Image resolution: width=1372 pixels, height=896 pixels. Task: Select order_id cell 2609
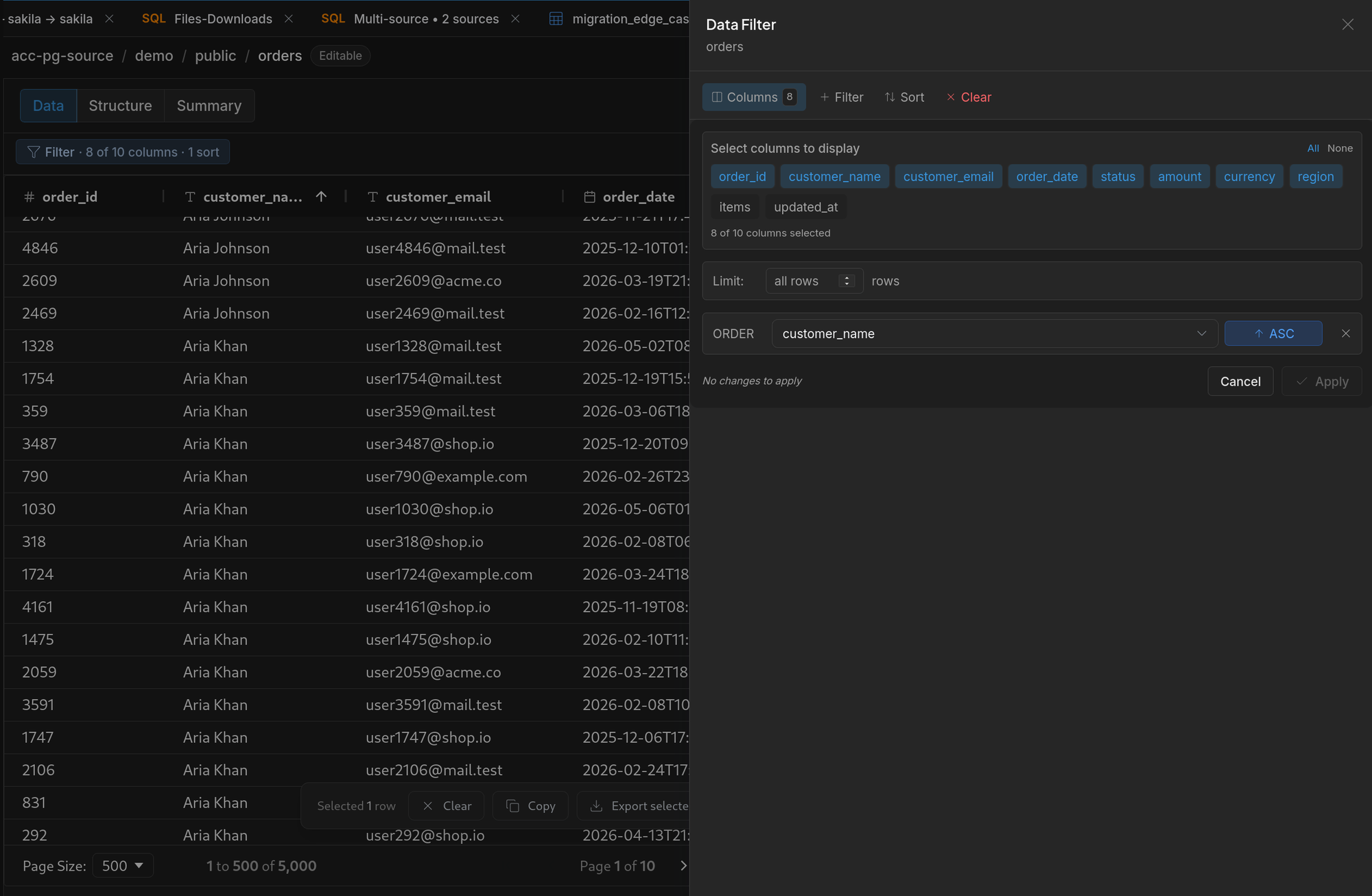pyautogui.click(x=40, y=281)
